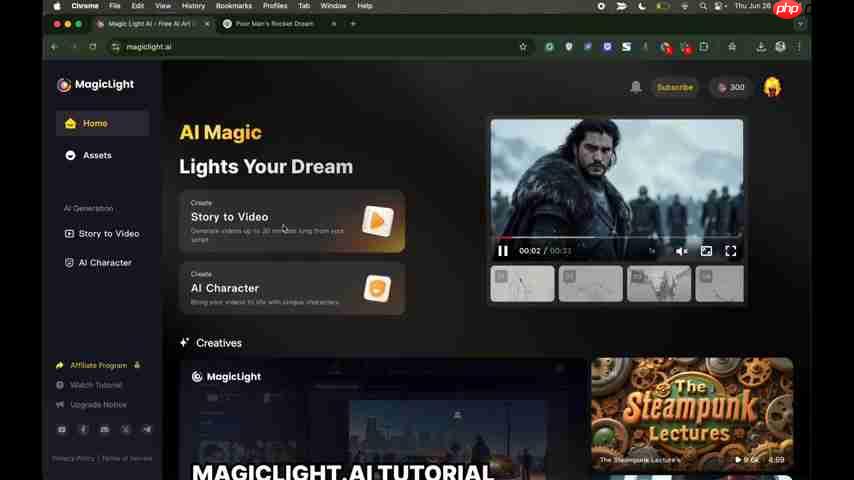
Task: Click the MagicLight logo in the sidebar
Action: 95,84
